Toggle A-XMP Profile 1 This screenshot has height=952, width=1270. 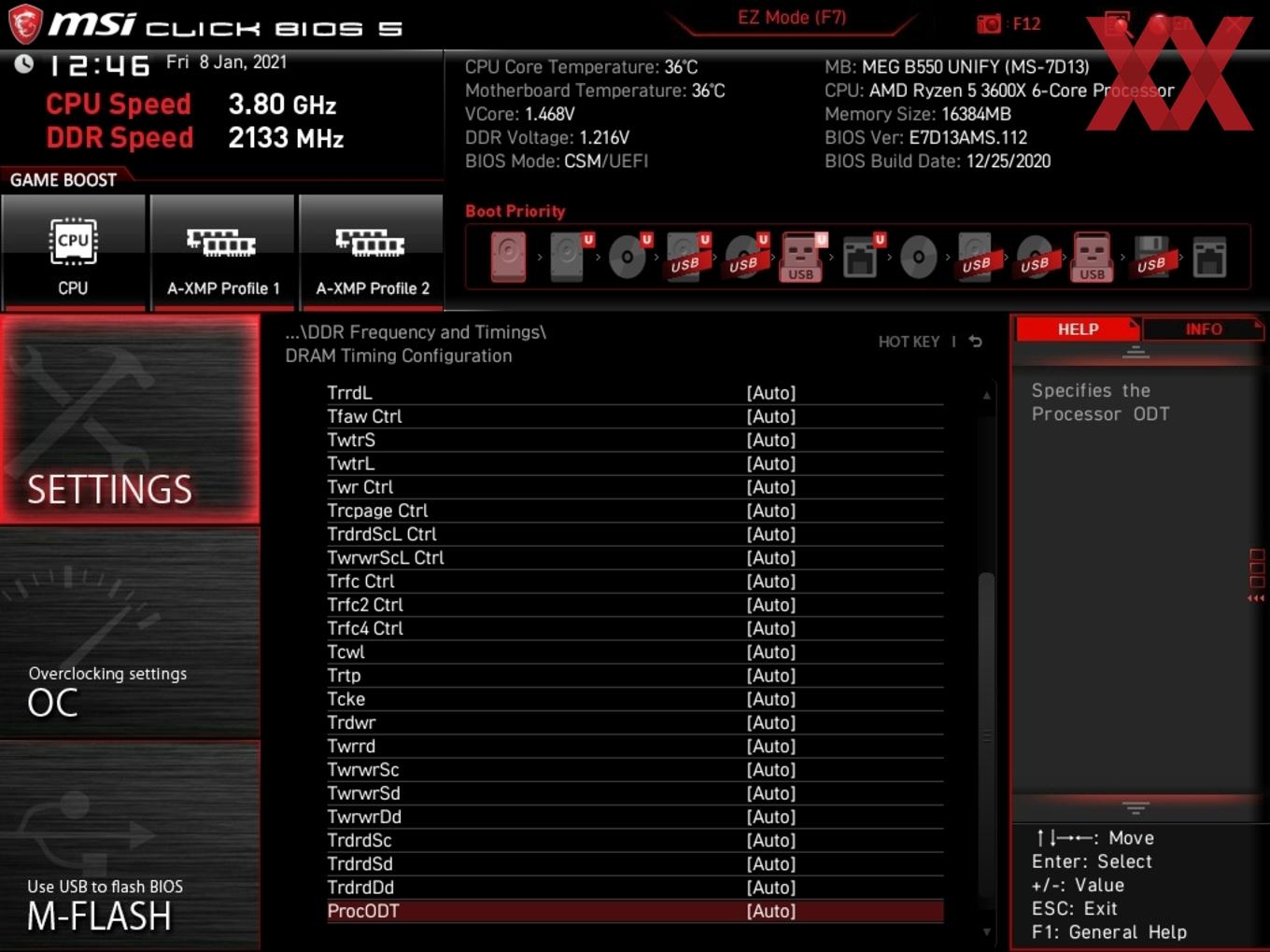(223, 251)
